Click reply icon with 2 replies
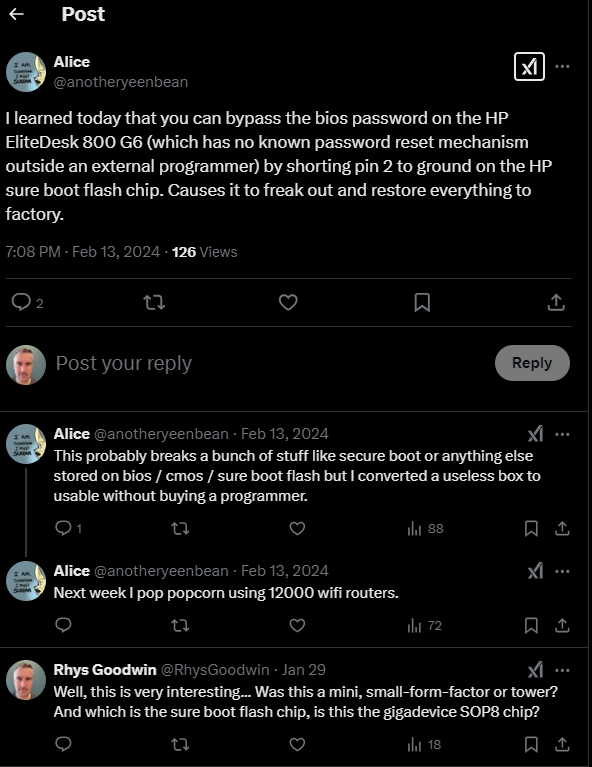 (27, 302)
